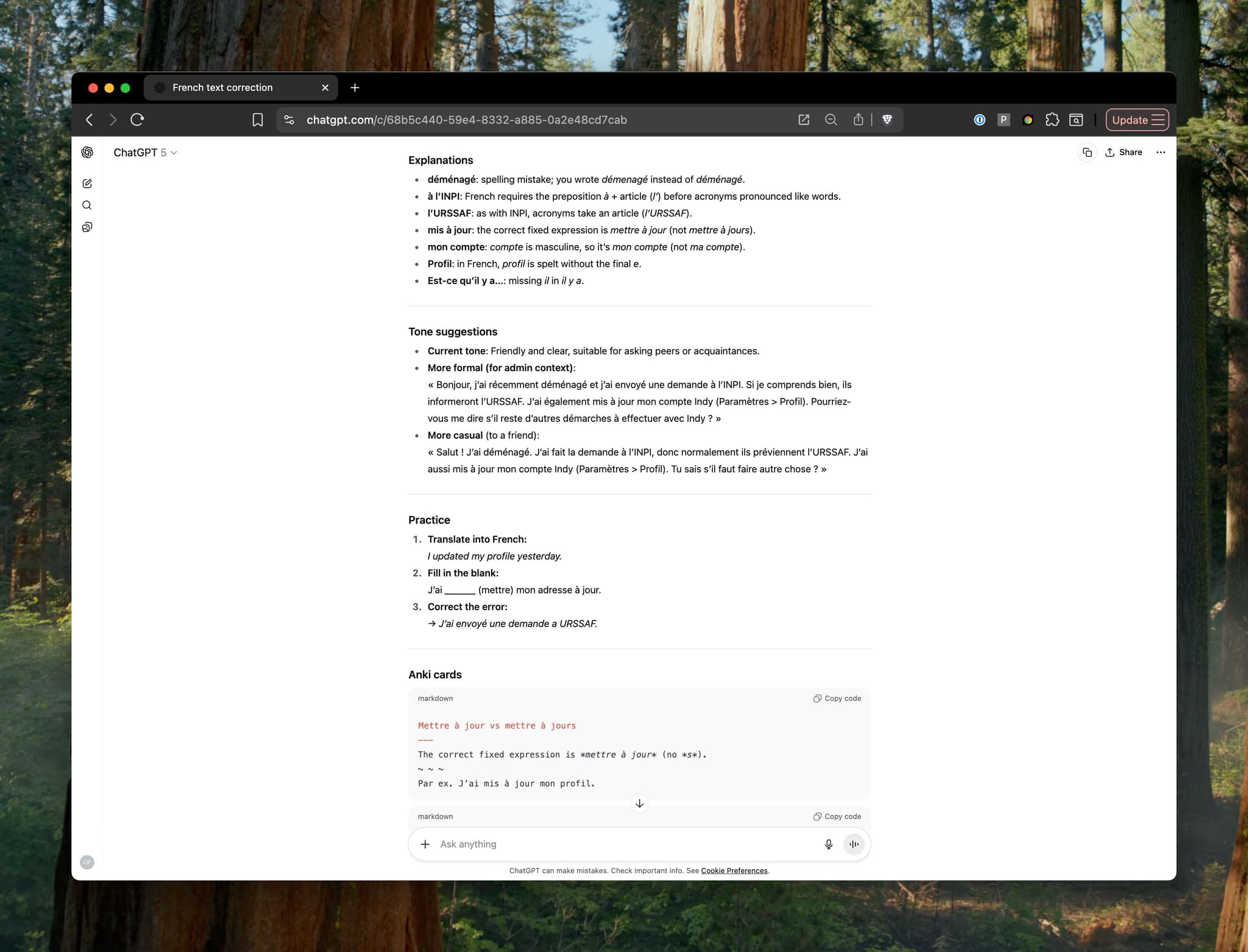The width and height of the screenshot is (1248, 952).
Task: Open the three-dot conversation options menu
Action: pos(1160,152)
